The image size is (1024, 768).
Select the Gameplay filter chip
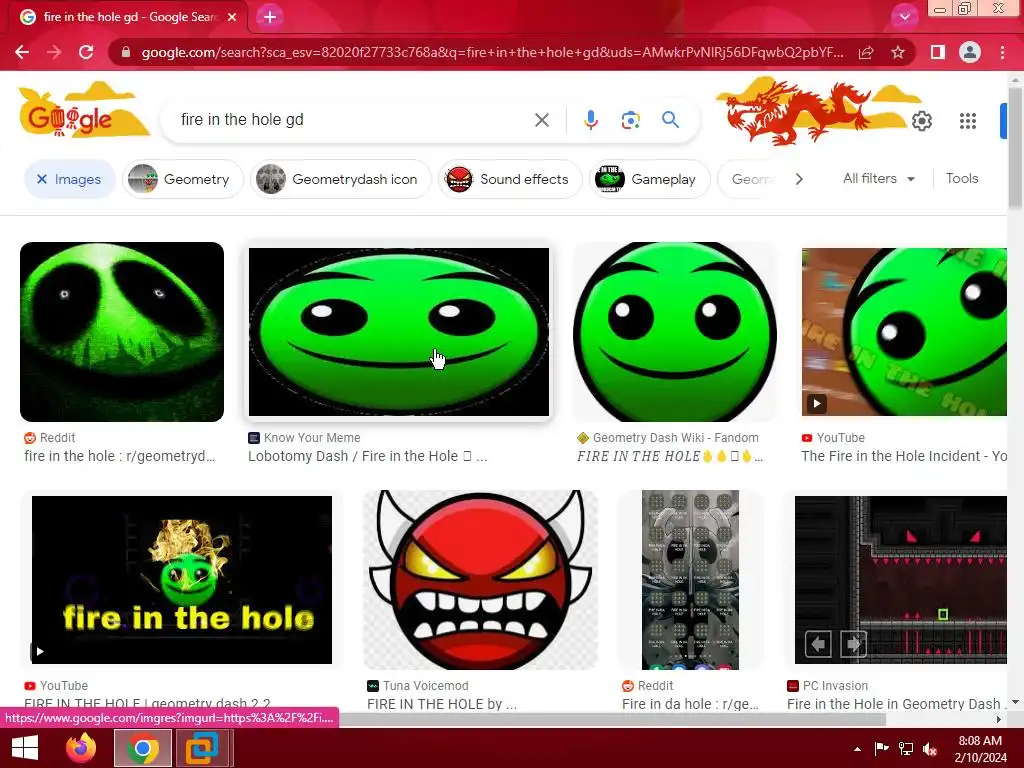coord(650,179)
